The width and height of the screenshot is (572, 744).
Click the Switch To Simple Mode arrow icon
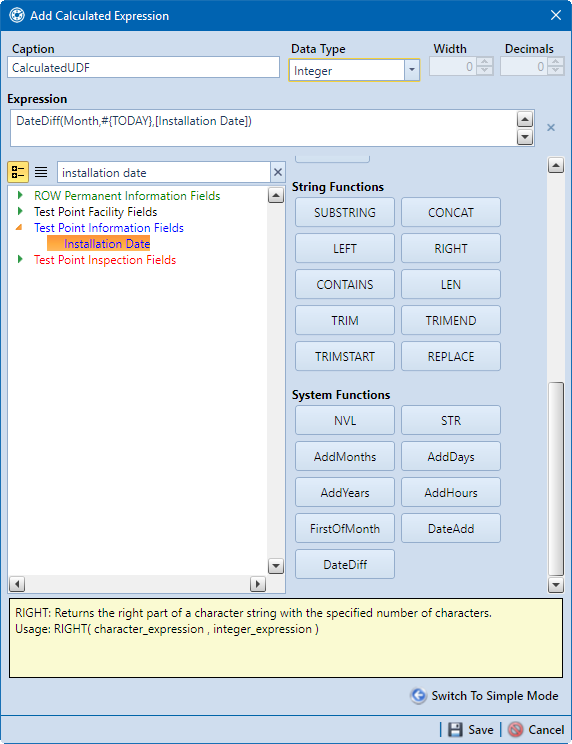click(x=418, y=696)
